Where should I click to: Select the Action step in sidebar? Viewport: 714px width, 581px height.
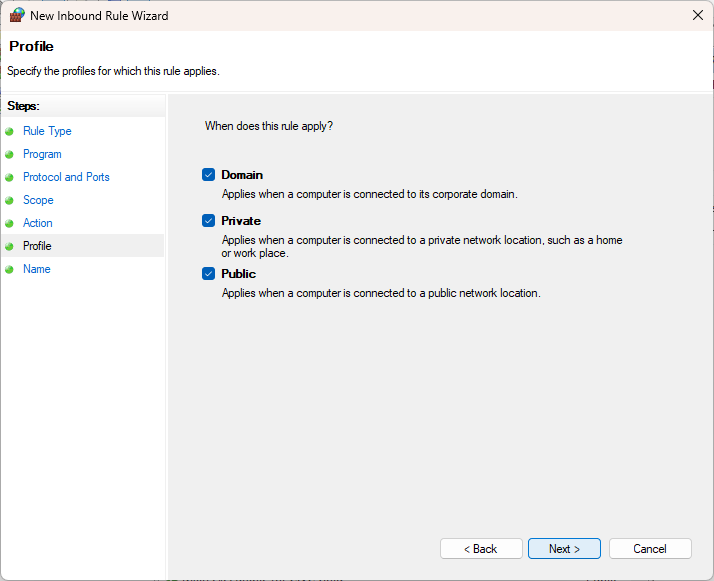pos(38,223)
